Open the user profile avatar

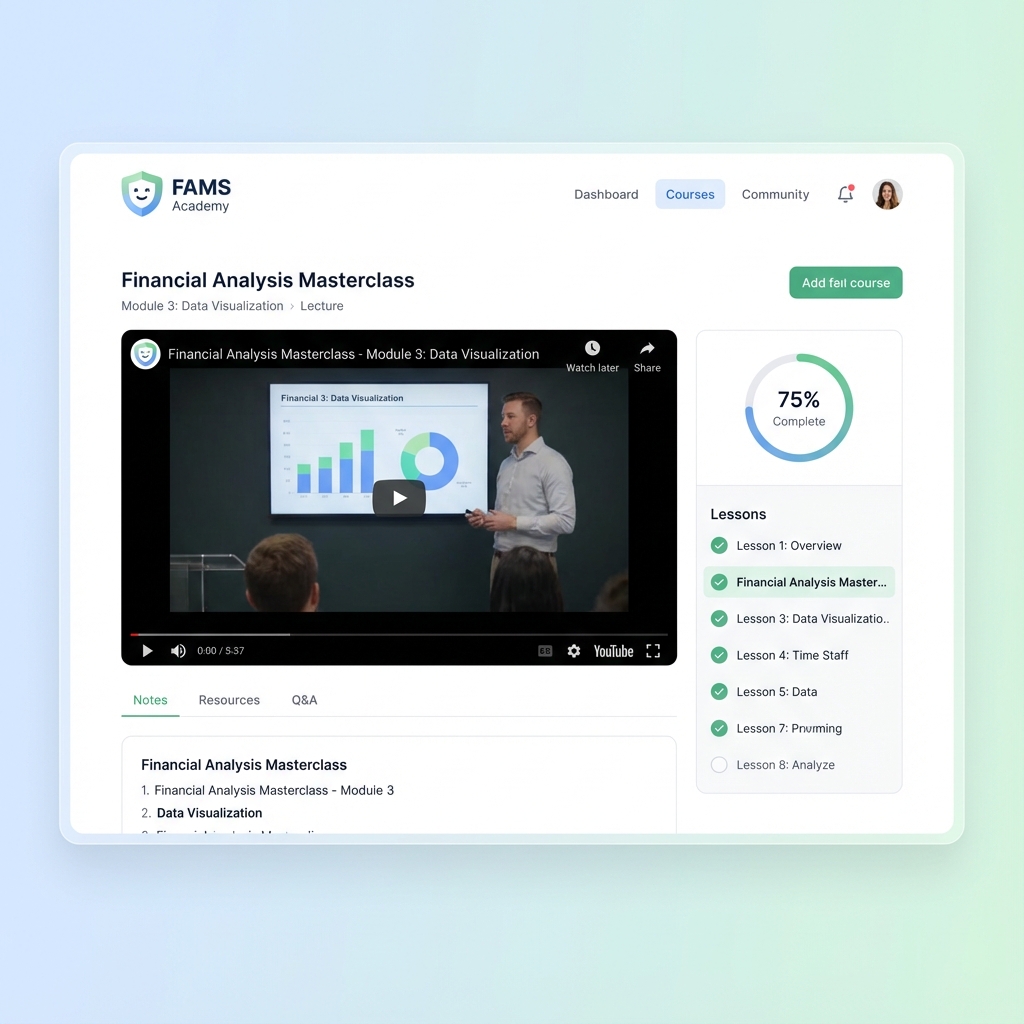tap(887, 194)
